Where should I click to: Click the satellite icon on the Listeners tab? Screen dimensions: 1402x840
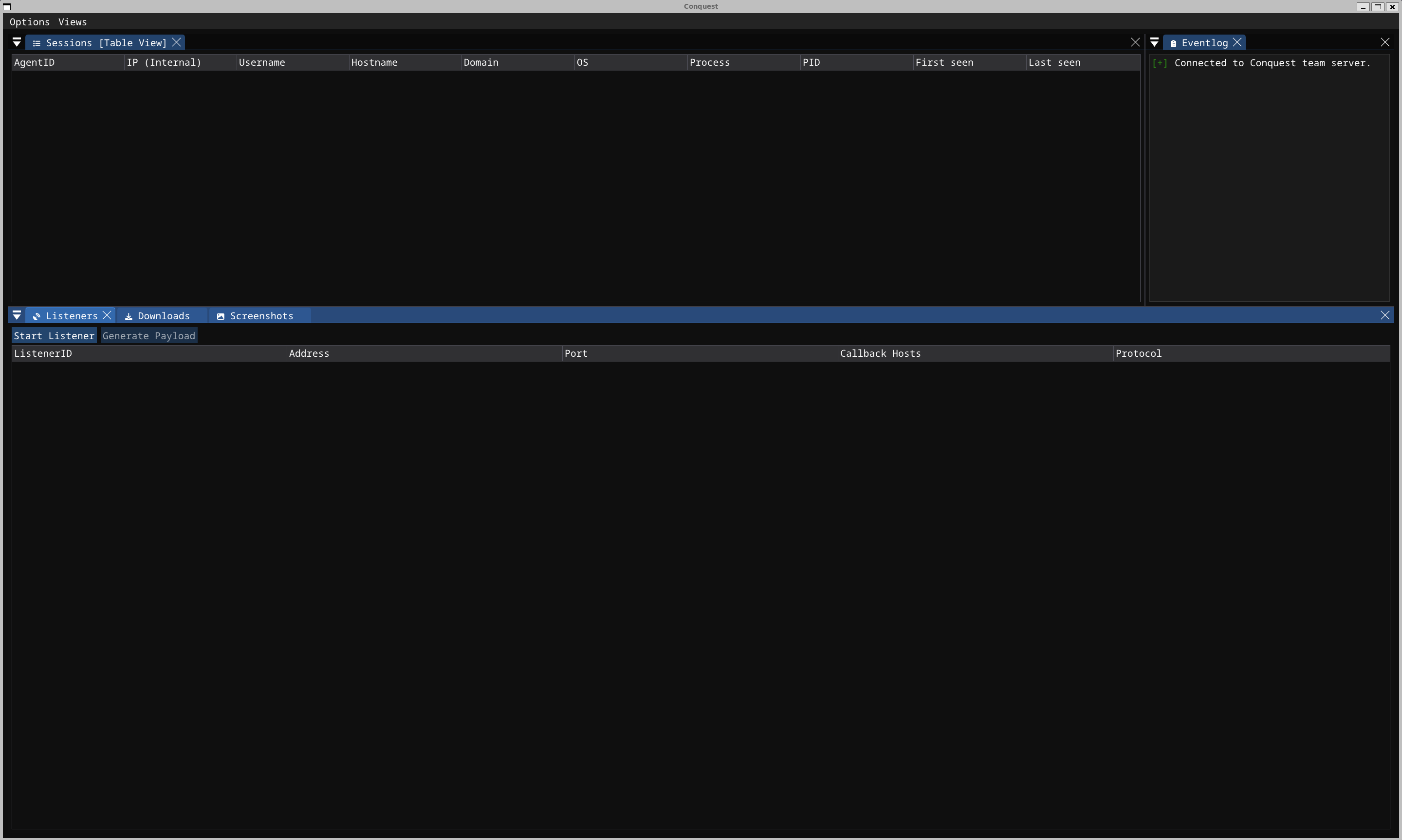coord(36,315)
